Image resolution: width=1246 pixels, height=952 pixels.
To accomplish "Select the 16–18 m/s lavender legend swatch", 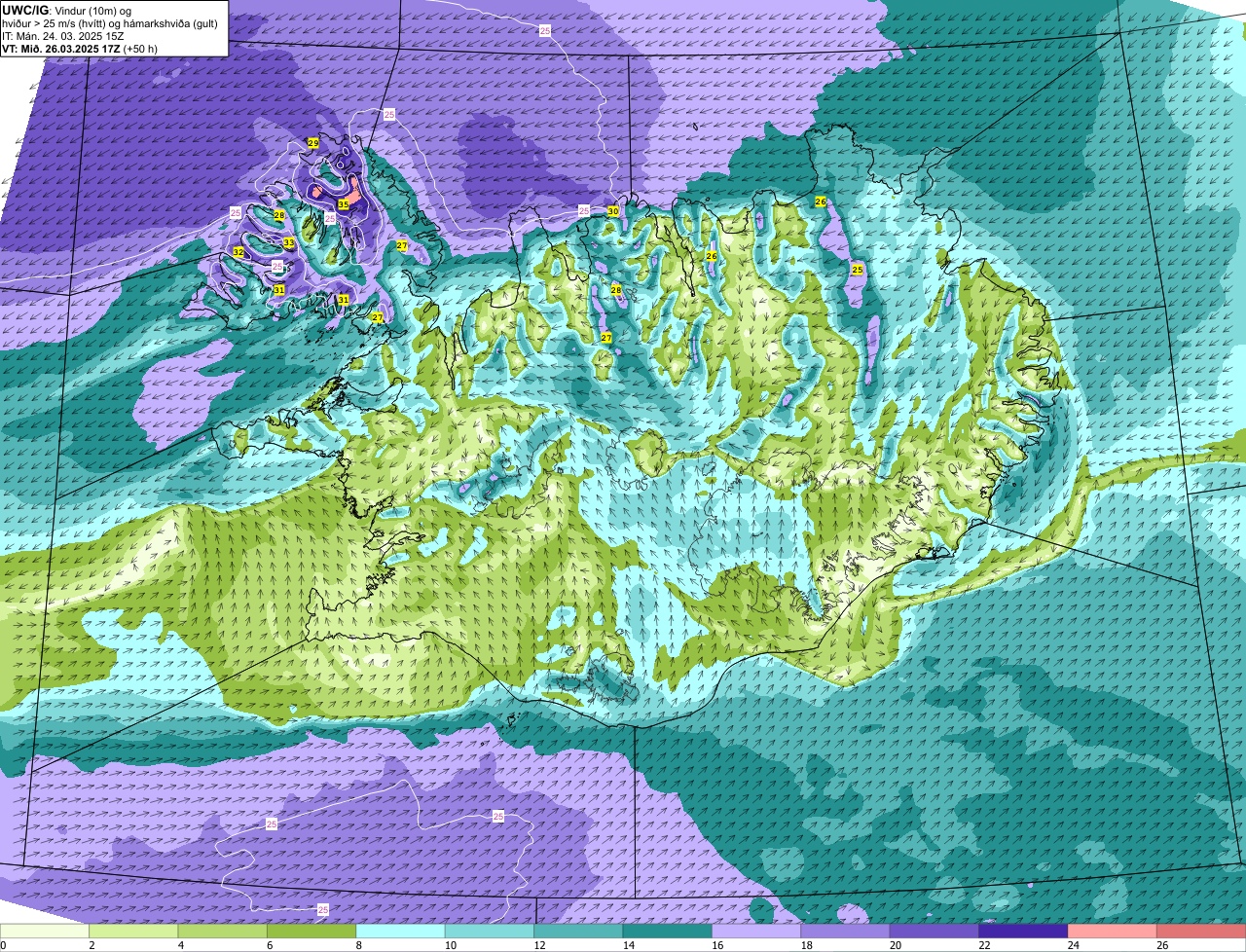I will click(x=756, y=931).
